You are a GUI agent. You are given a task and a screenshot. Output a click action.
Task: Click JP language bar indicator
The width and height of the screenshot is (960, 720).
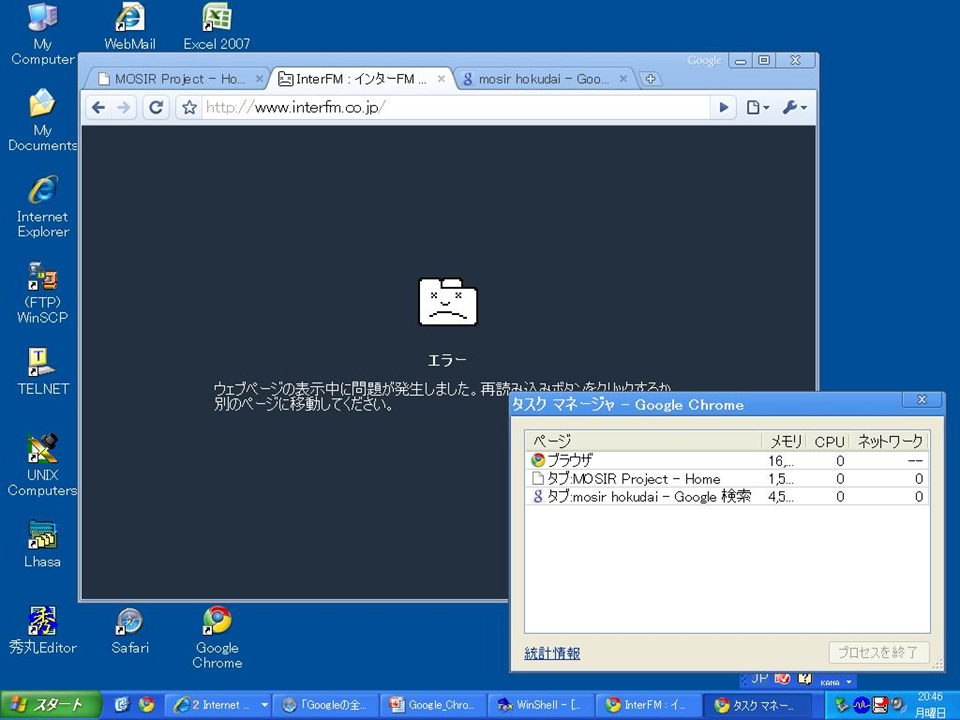[760, 678]
